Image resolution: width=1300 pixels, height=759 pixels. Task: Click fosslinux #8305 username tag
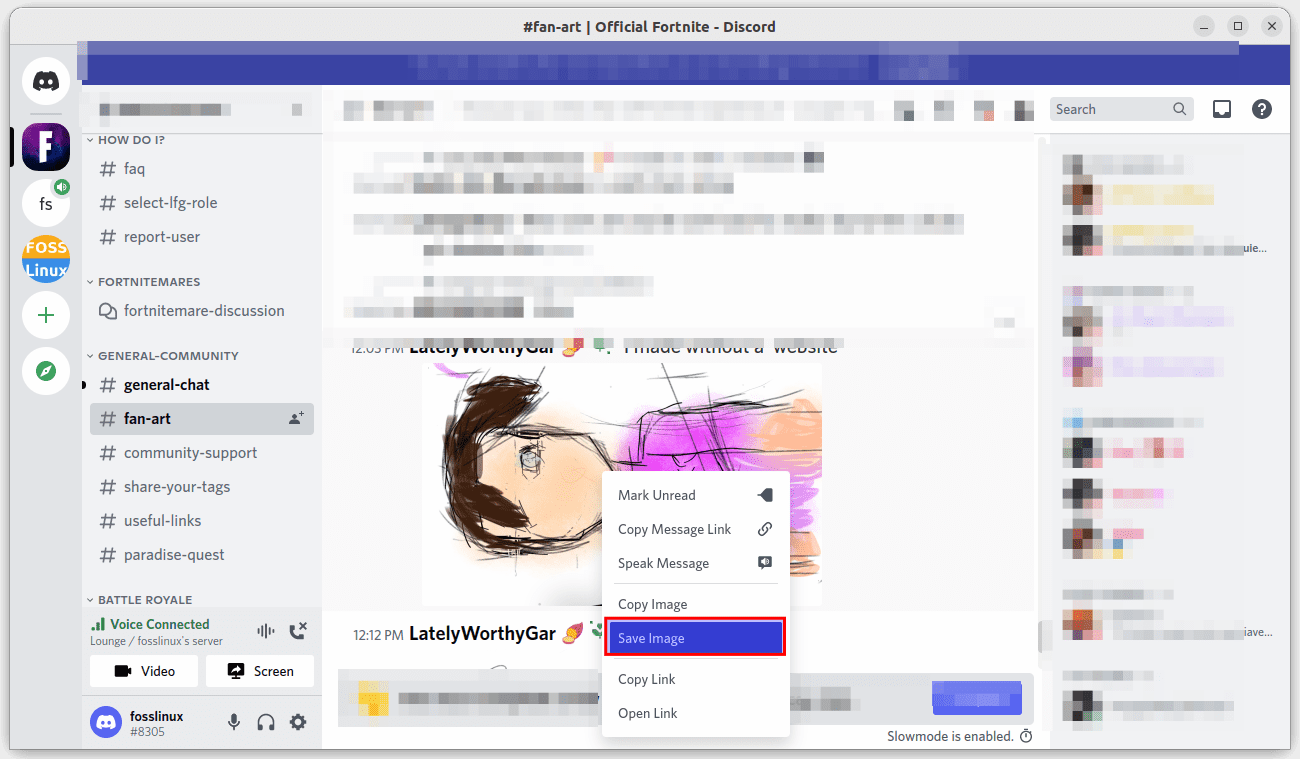pos(157,724)
